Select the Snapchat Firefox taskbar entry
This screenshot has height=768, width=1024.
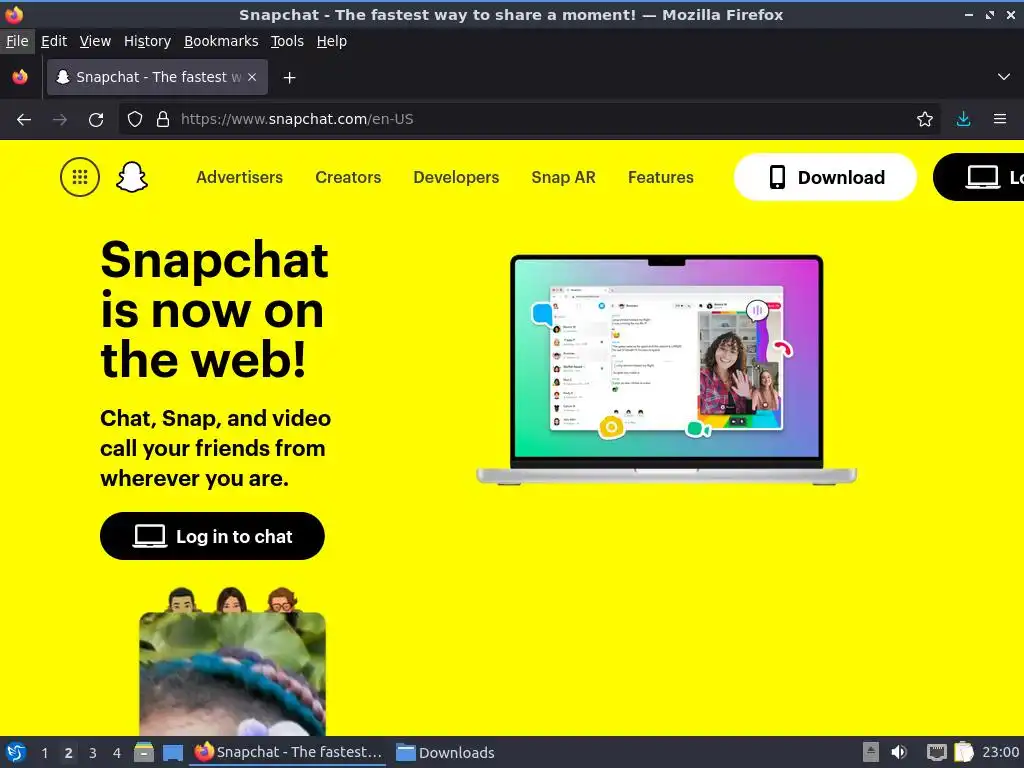pos(288,752)
